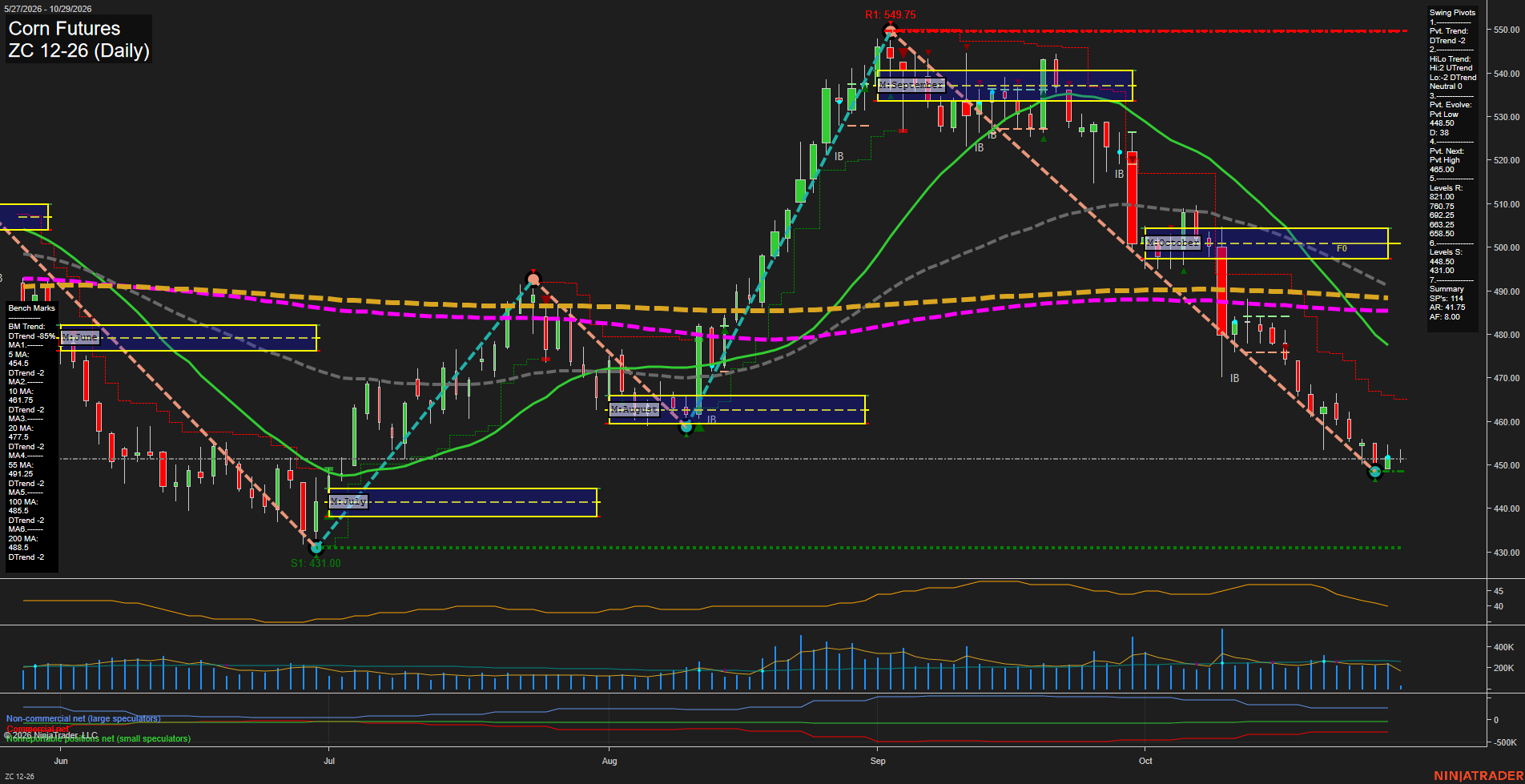The height and width of the screenshot is (784, 1525).
Task: Click the 400K volume axis label
Action: (1504, 647)
